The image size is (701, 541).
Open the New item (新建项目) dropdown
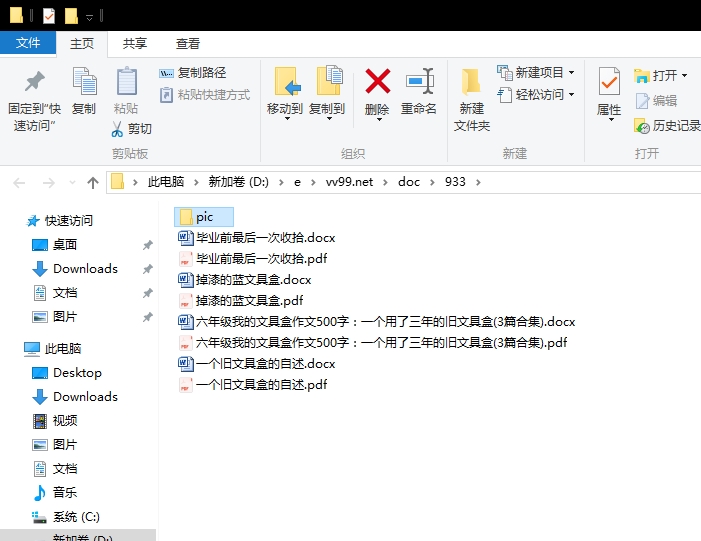[x=536, y=72]
